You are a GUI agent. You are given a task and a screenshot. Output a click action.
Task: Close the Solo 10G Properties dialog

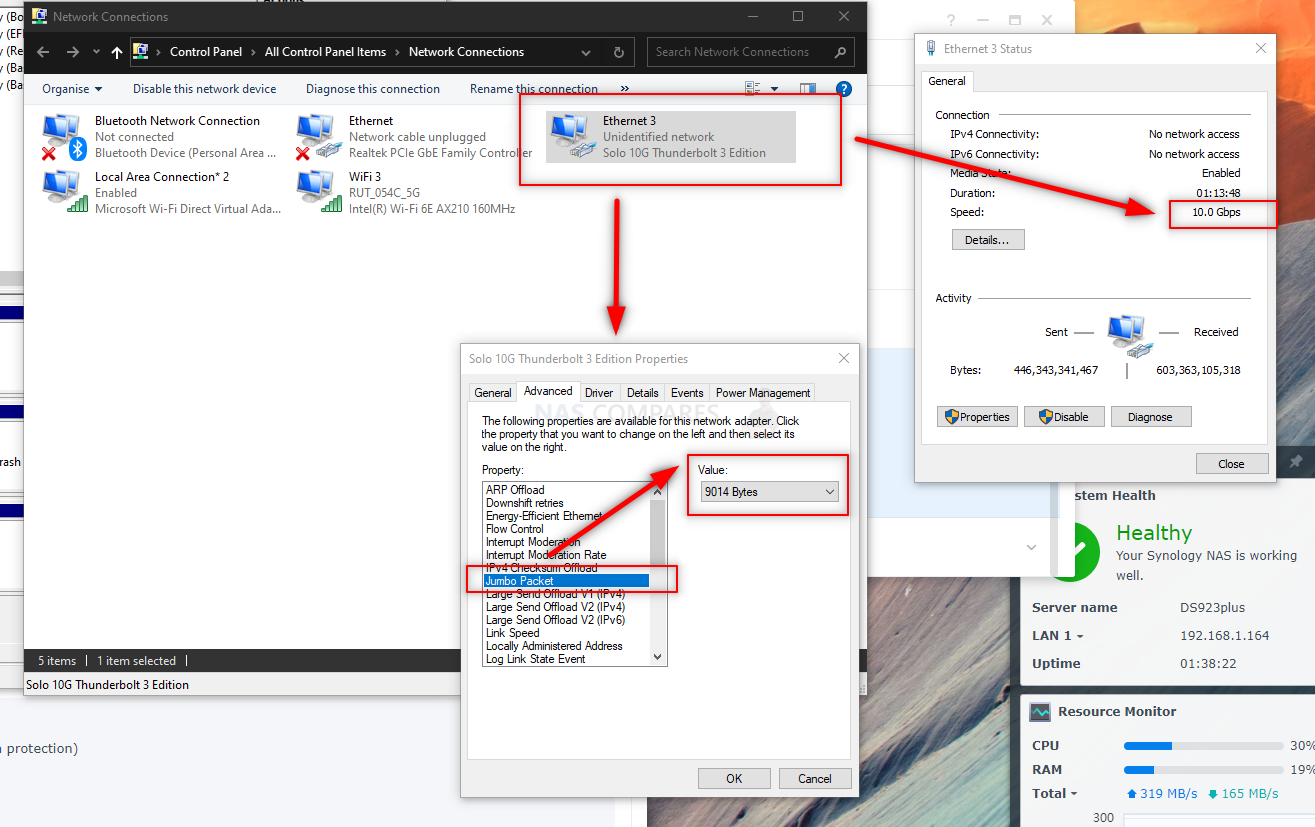click(843, 358)
